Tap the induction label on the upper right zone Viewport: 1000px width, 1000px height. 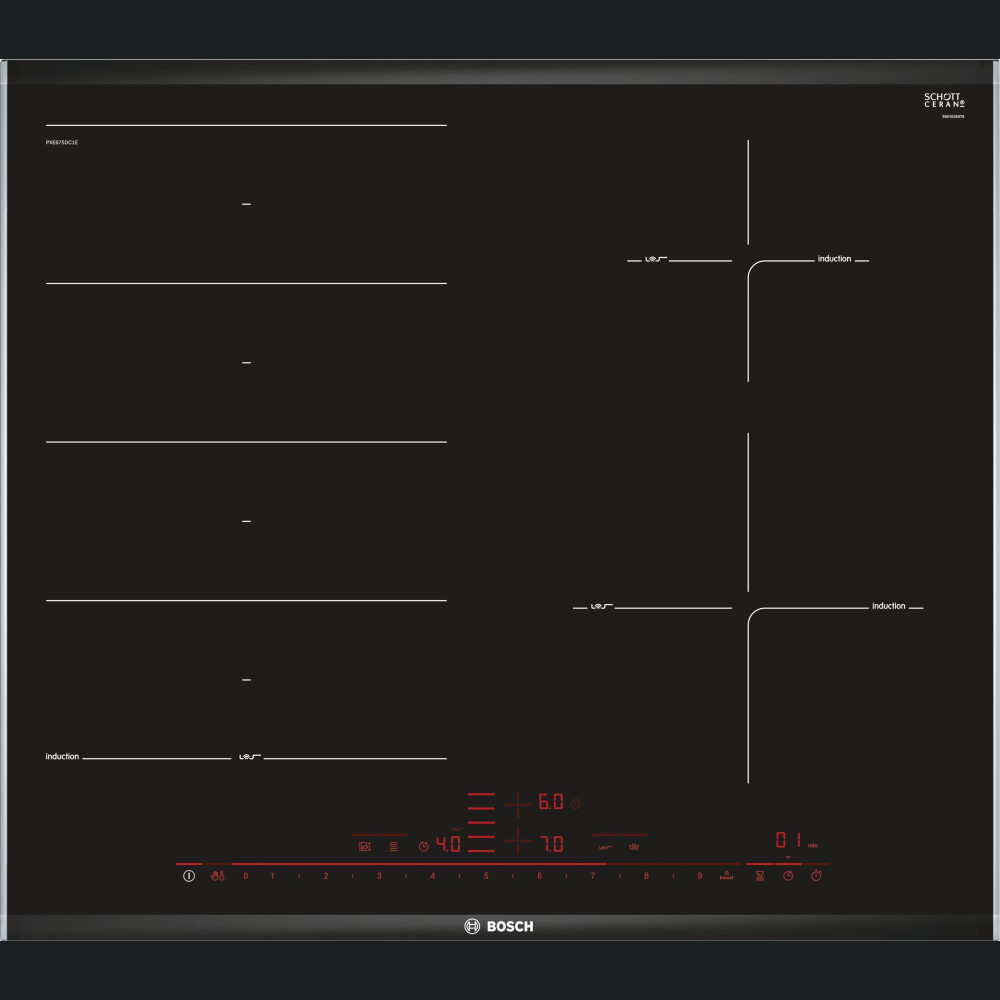834,258
